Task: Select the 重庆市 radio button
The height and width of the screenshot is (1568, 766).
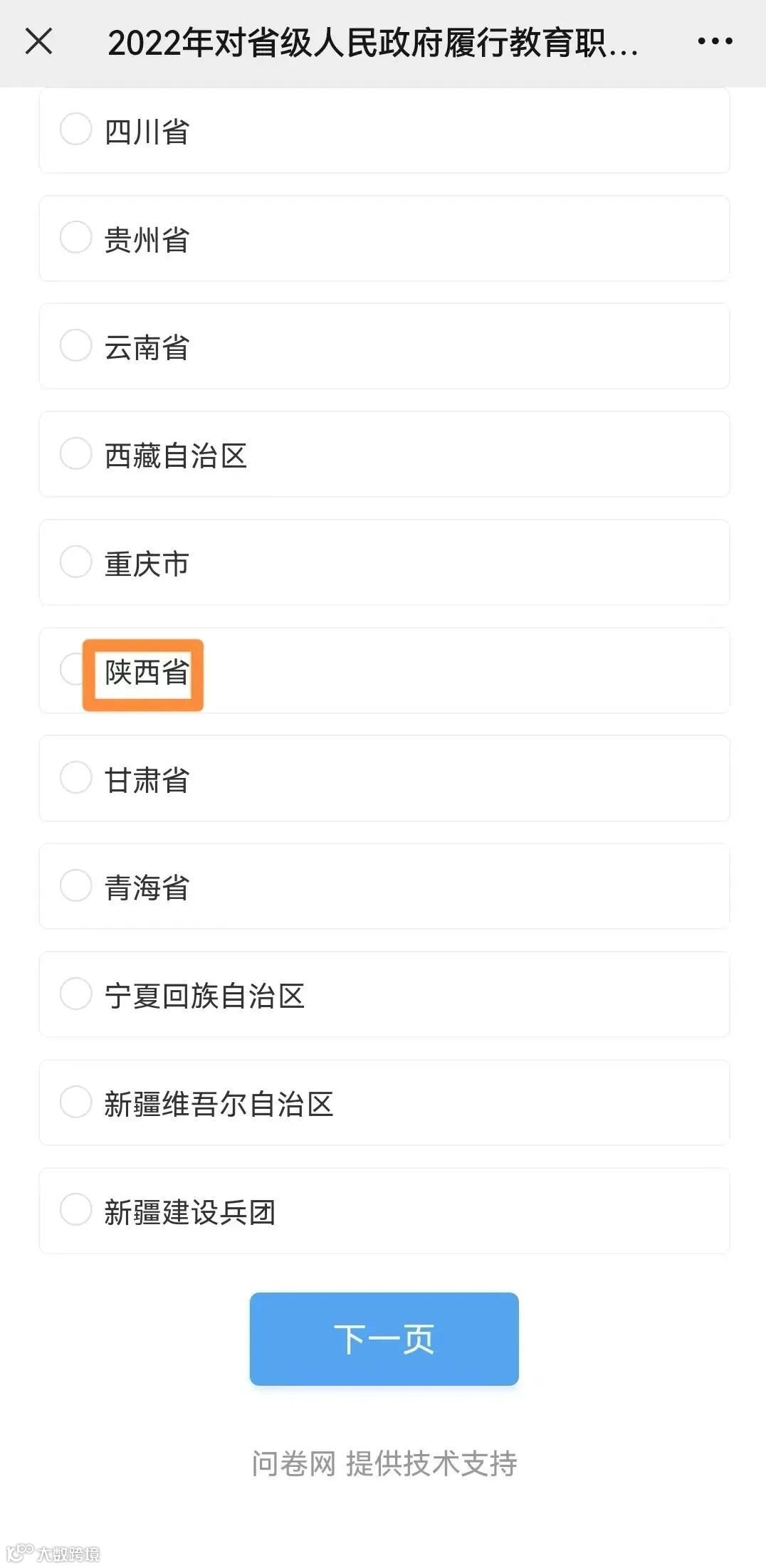Action: [x=75, y=562]
